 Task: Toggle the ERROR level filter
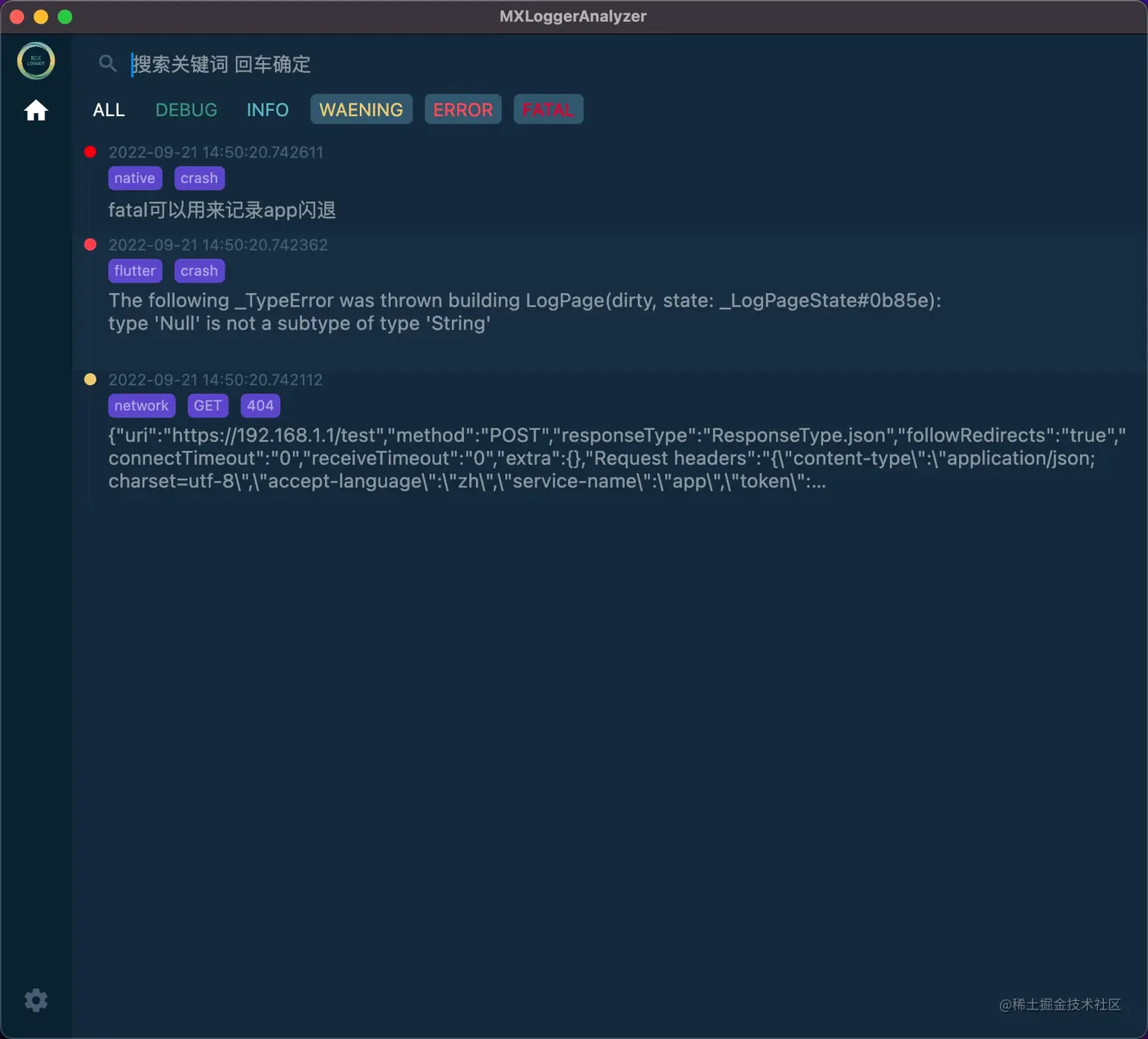463,109
